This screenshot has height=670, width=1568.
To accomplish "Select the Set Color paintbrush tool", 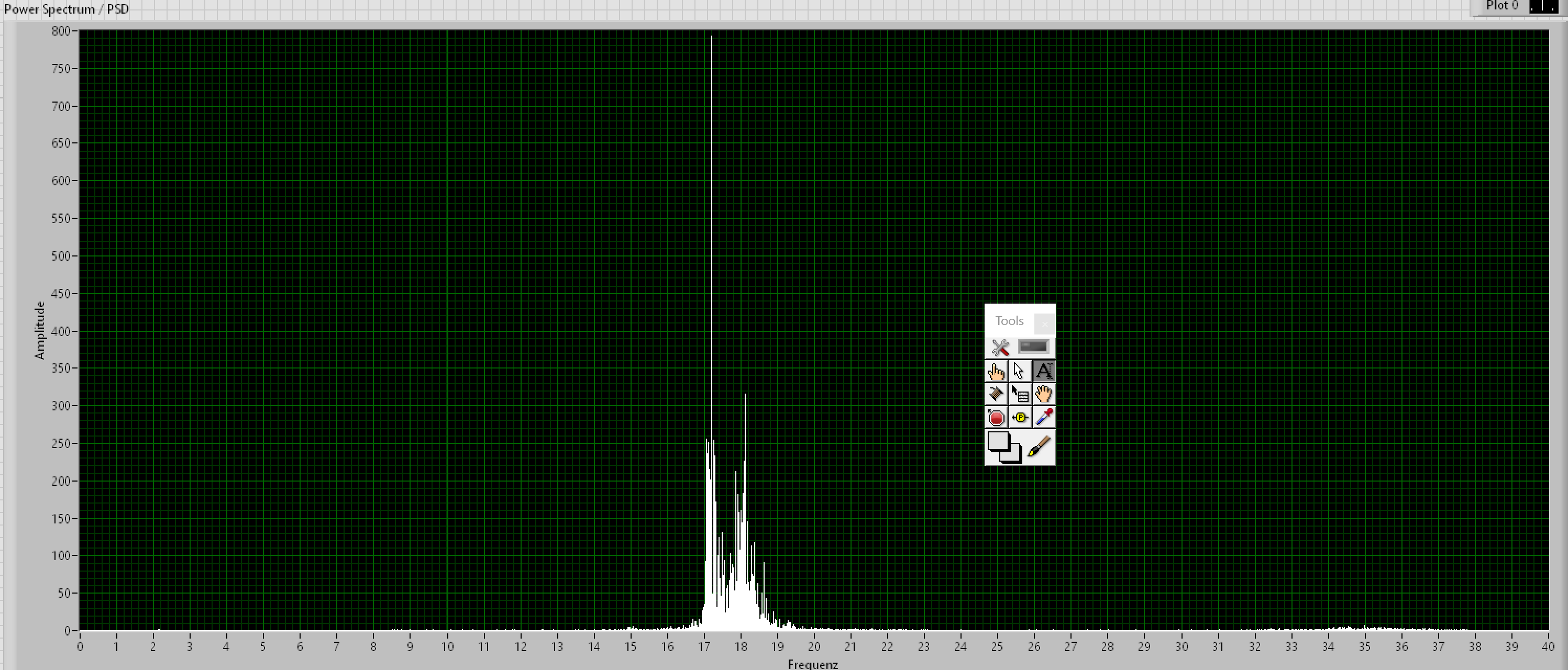I will click(1040, 447).
